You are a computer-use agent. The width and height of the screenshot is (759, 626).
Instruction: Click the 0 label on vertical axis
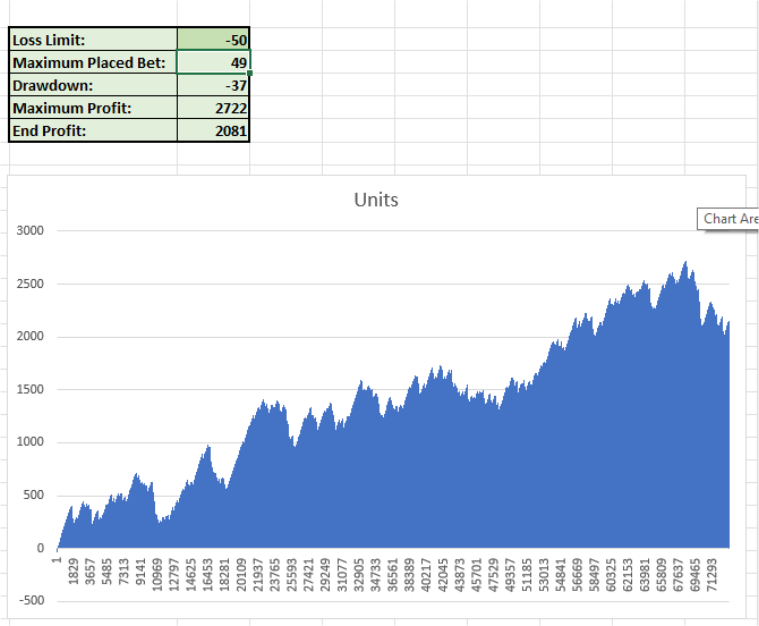click(x=41, y=548)
